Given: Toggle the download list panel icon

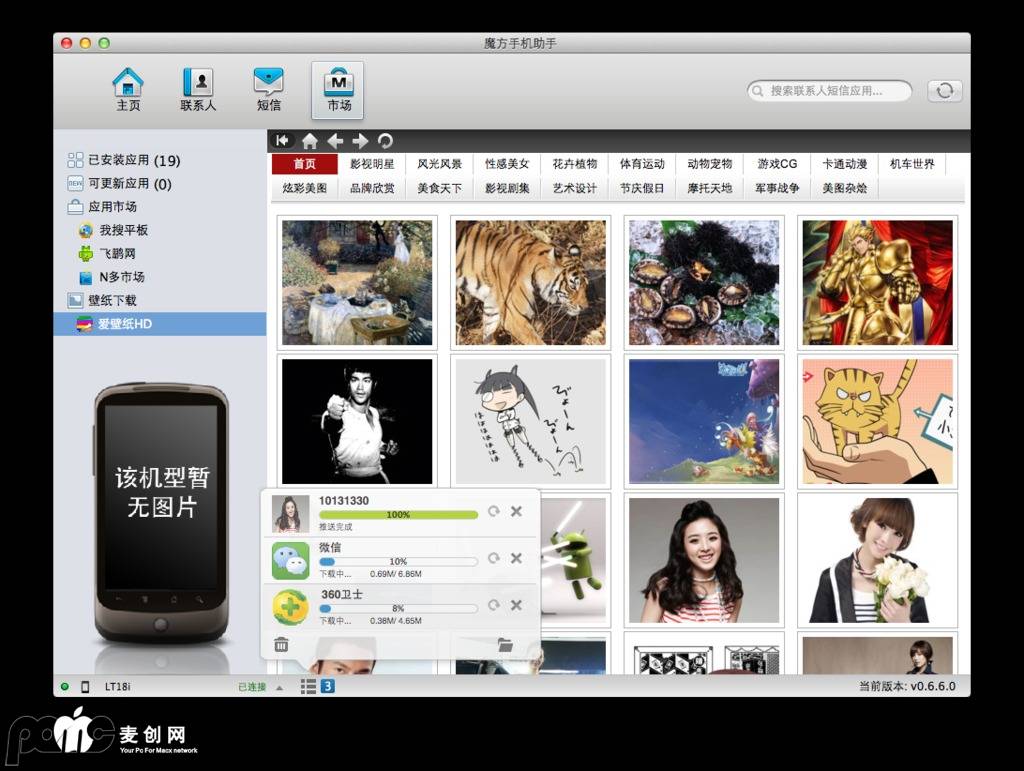Looking at the screenshot, I should click(x=309, y=686).
